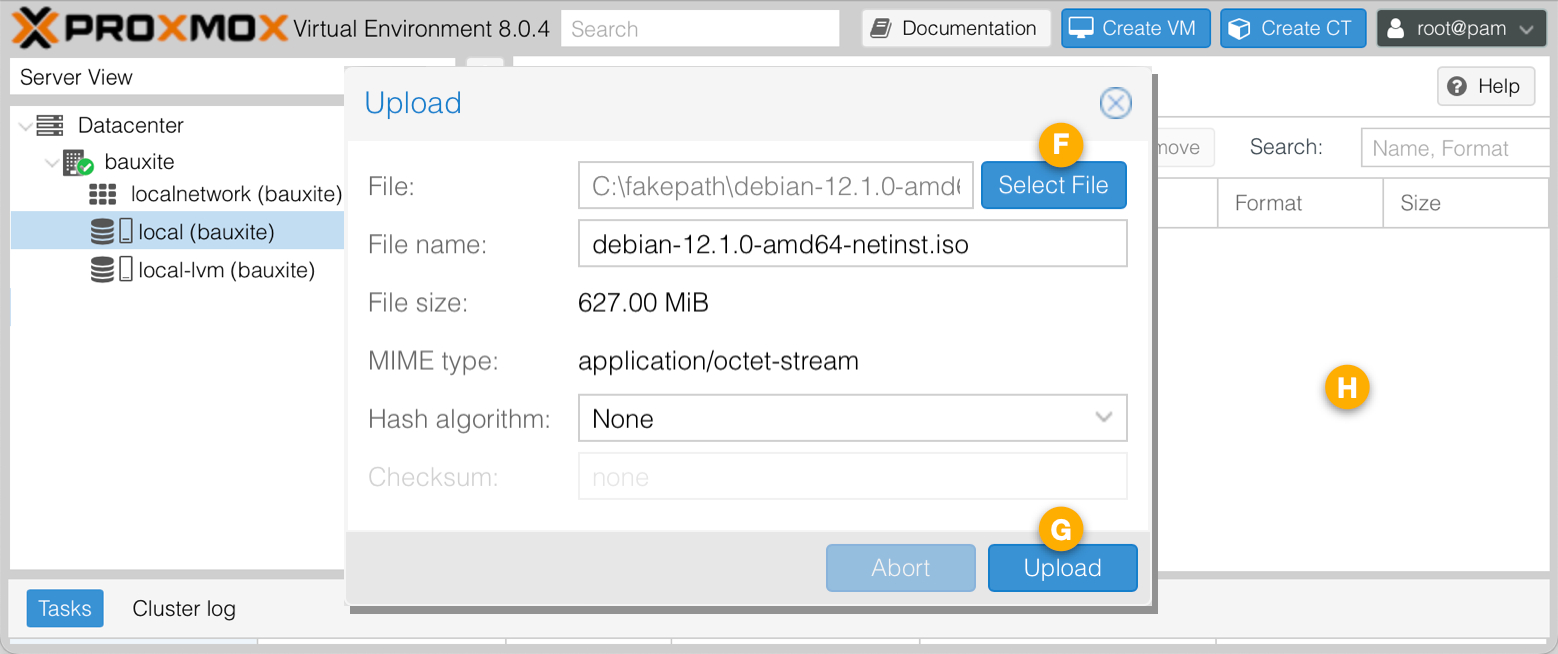Click the local-lvm database icon
Image resolution: width=1558 pixels, height=654 pixels.
click(x=102, y=270)
